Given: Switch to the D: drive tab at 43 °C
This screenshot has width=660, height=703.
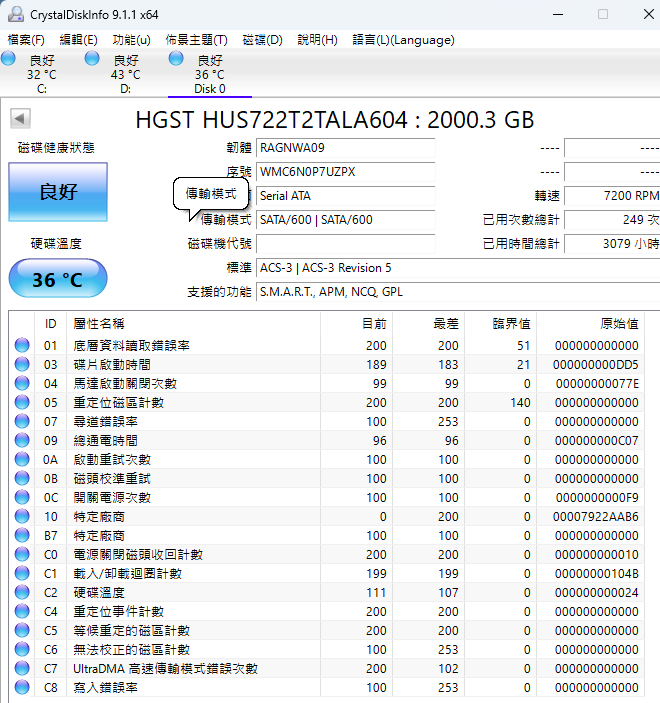Looking at the screenshot, I should click(126, 74).
